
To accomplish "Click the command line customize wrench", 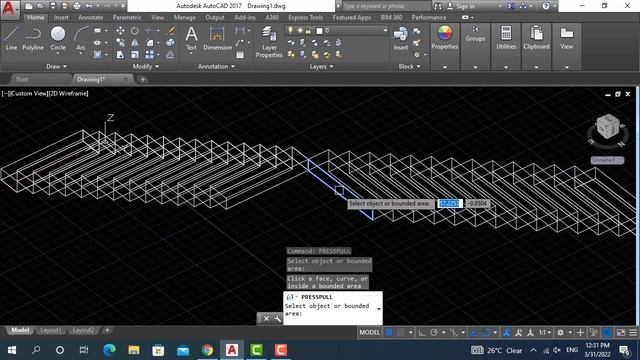I will pos(277,318).
